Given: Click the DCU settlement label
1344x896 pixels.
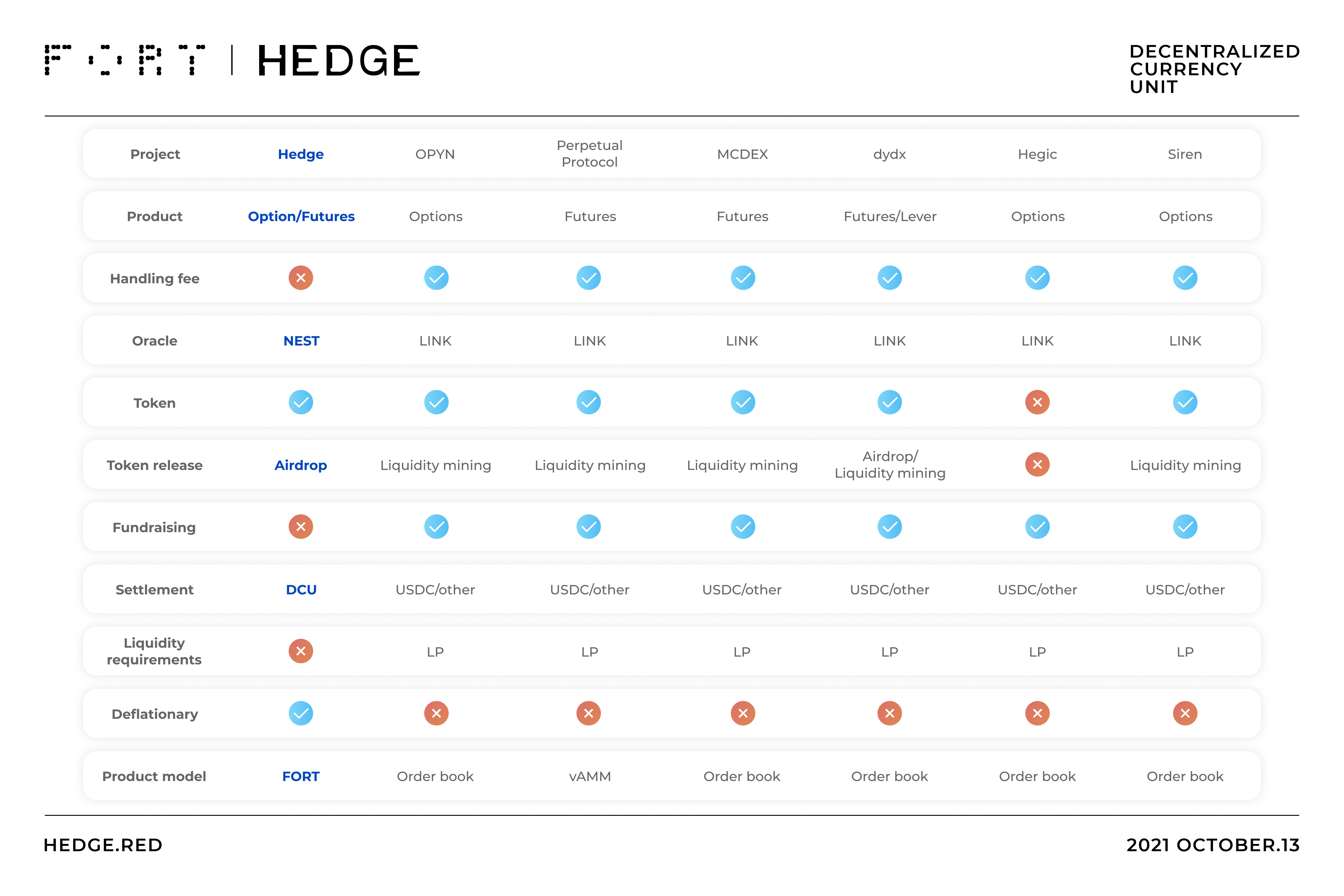Looking at the screenshot, I should click(301, 590).
